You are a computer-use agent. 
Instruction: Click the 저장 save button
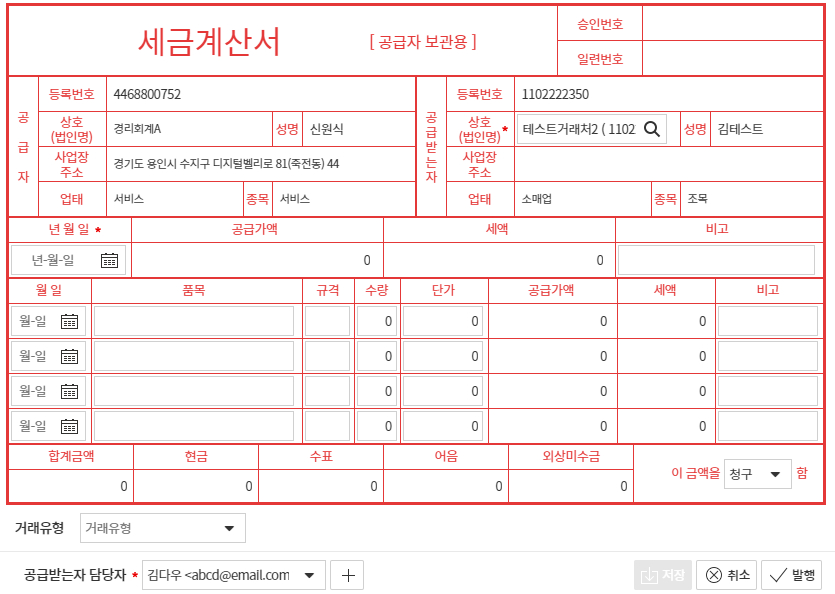coord(663,575)
